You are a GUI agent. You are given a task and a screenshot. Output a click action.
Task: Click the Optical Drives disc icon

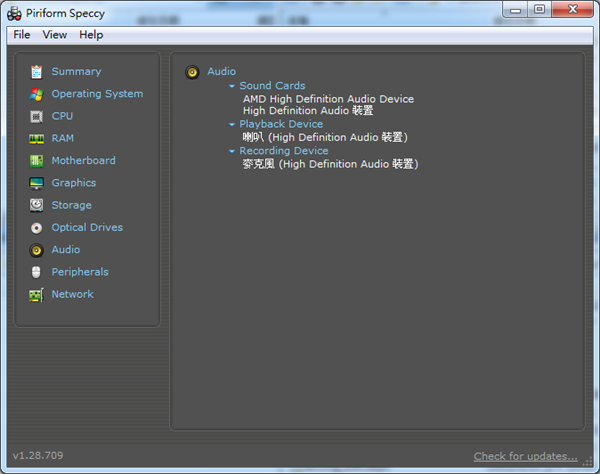pos(36,228)
